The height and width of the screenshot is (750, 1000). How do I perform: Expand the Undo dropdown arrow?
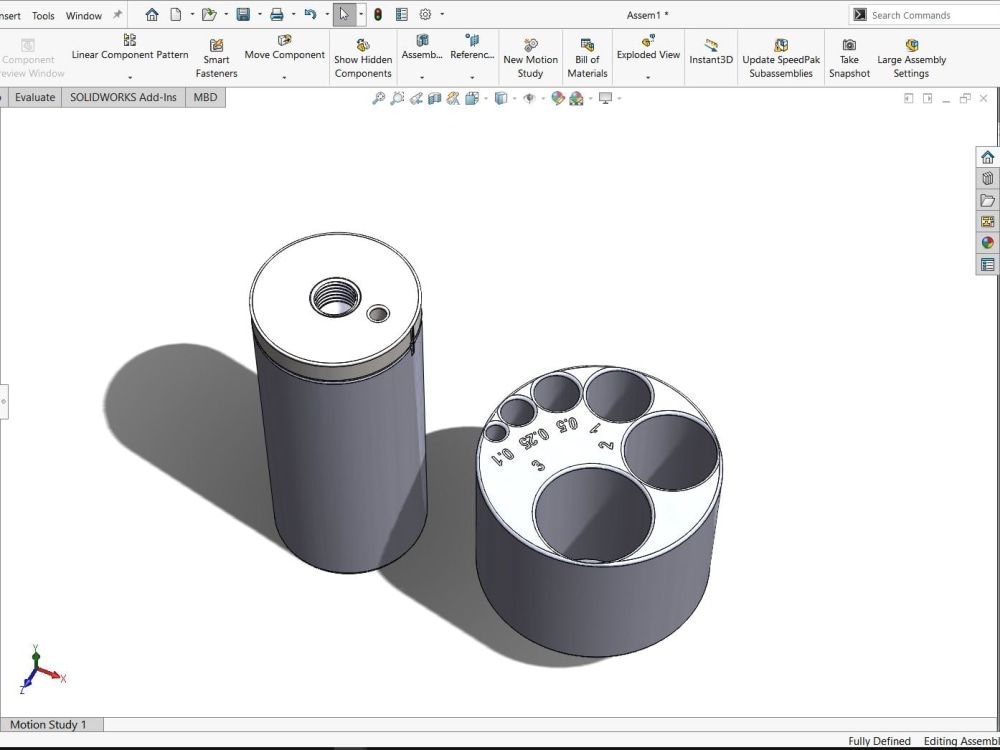point(327,15)
